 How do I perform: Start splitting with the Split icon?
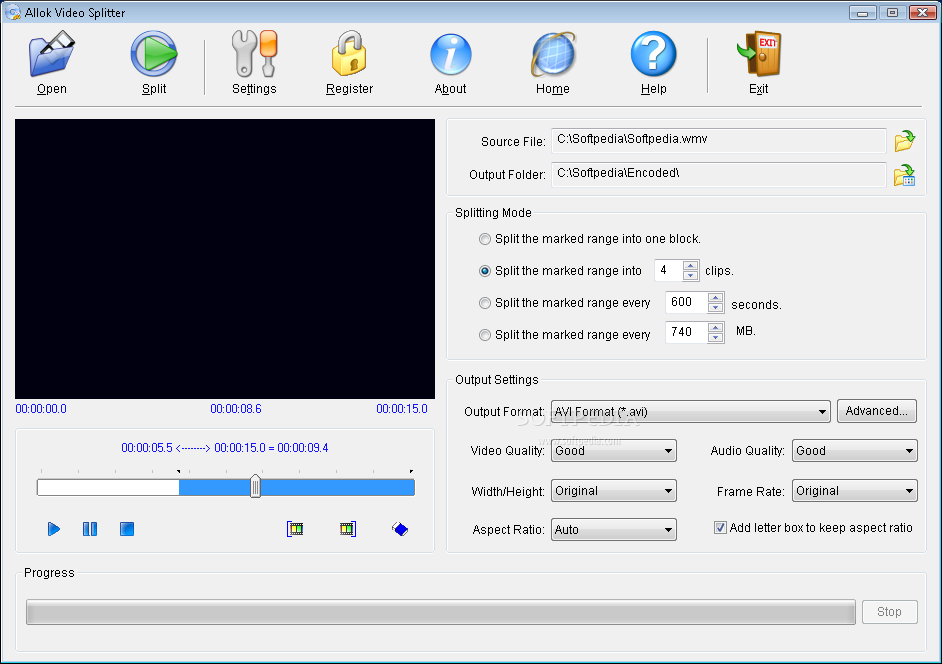click(x=154, y=55)
